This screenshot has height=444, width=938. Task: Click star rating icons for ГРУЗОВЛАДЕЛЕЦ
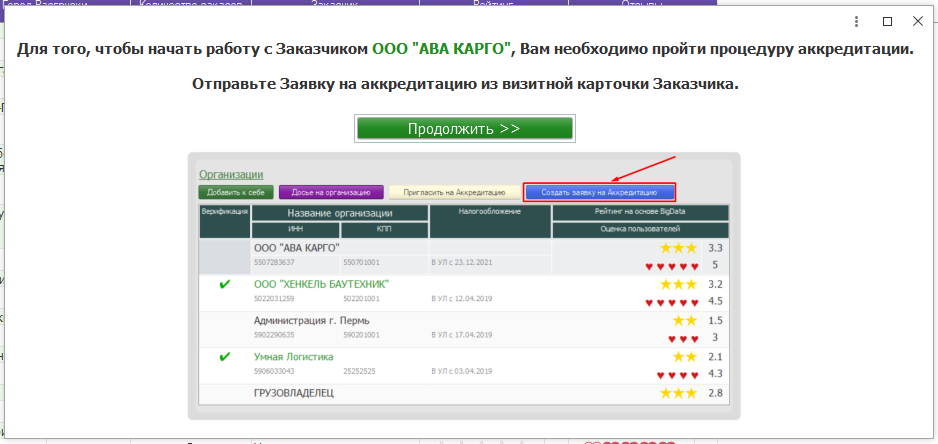click(x=678, y=394)
